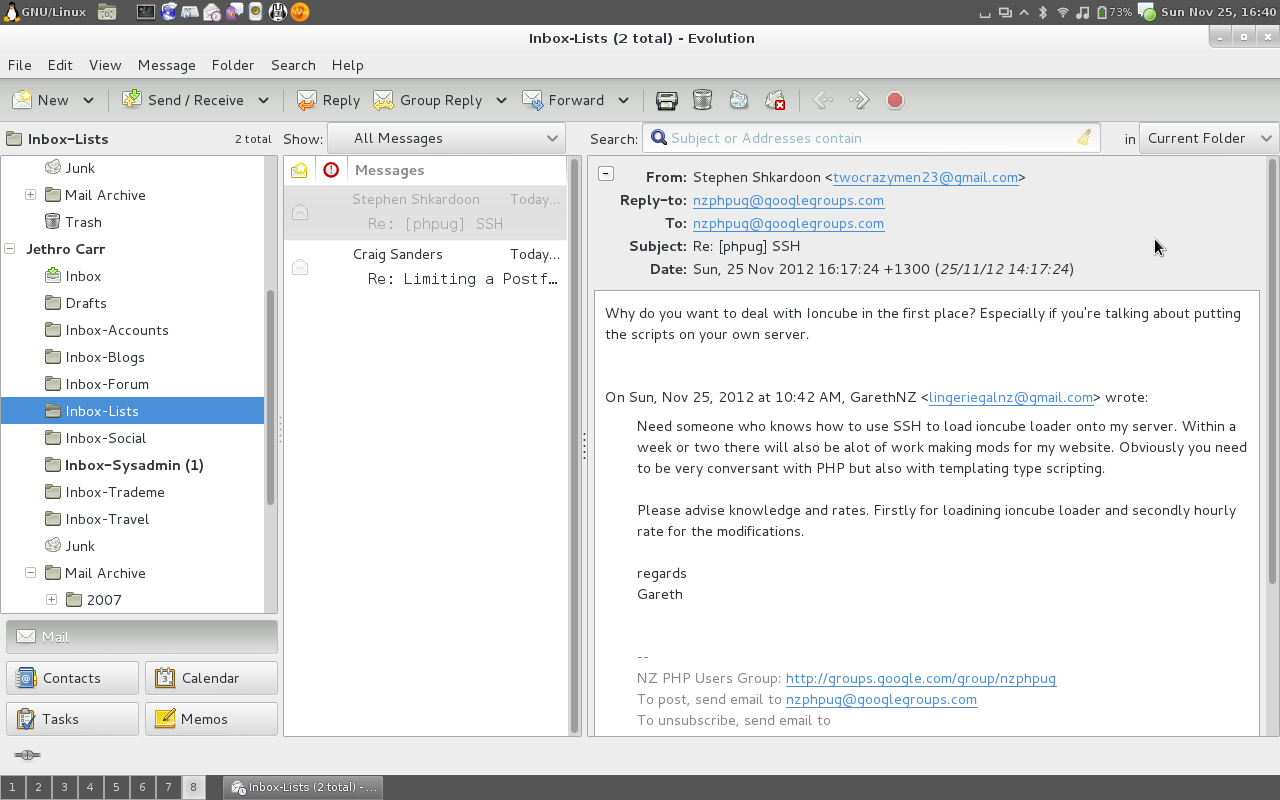Click the envelope status column header icon
The width and height of the screenshot is (1280, 800).
[x=299, y=170]
